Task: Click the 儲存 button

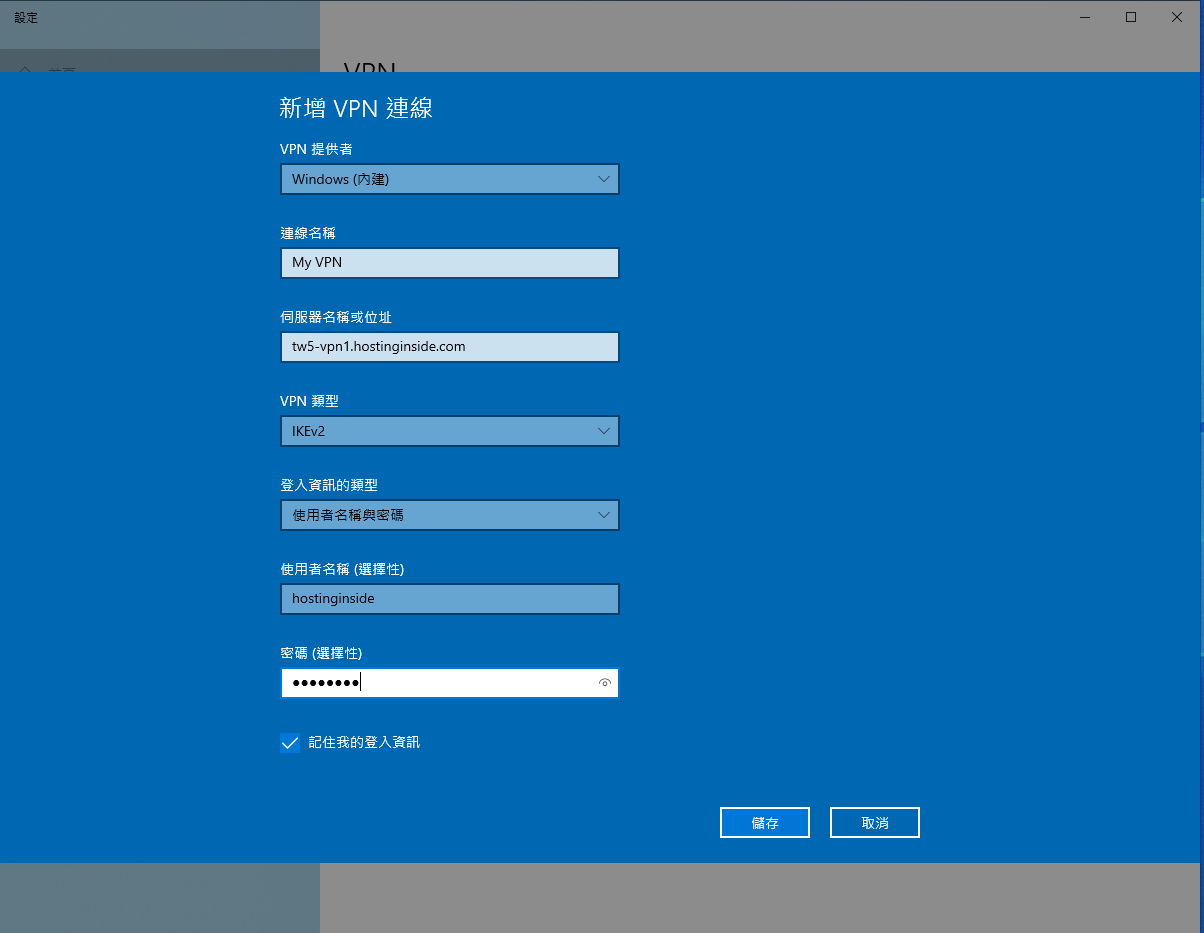Action: click(765, 823)
